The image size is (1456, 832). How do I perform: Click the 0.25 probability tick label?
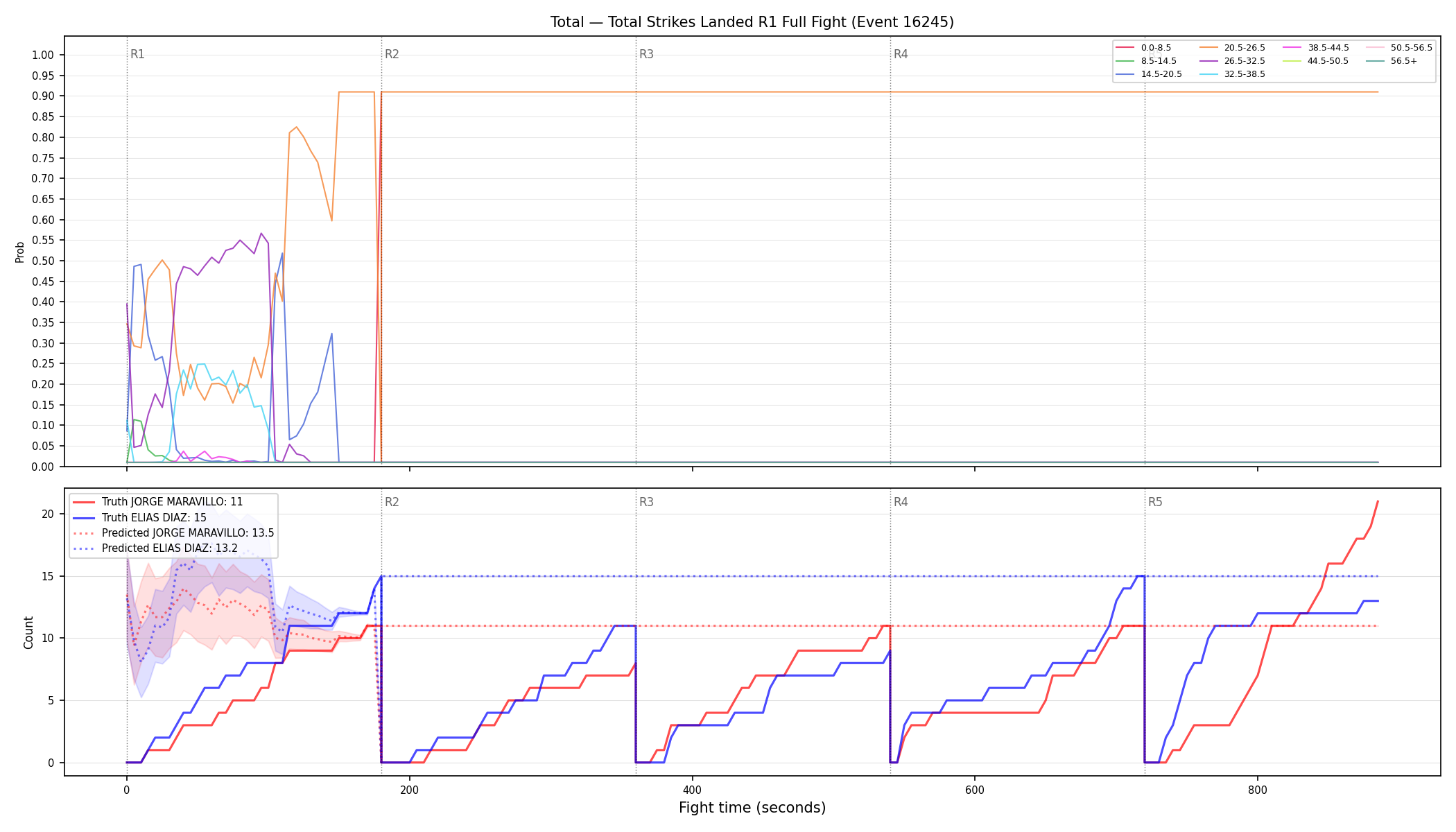tap(42, 364)
